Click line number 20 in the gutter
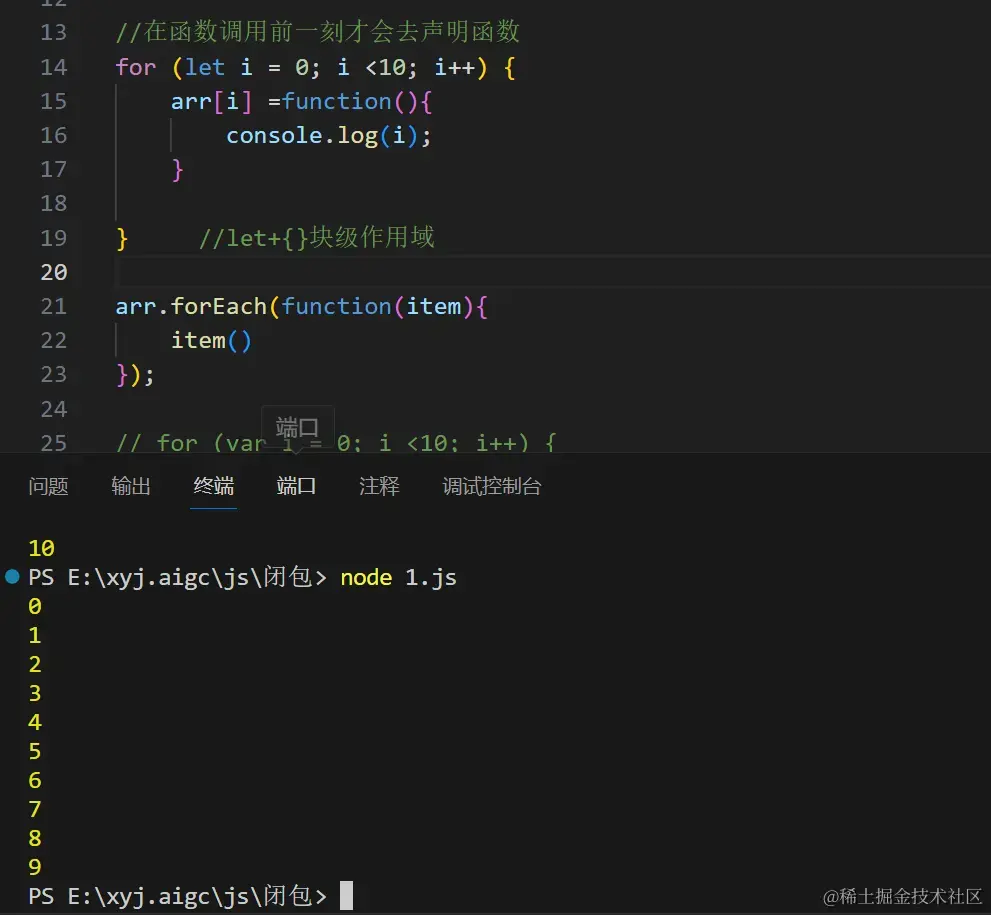Viewport: 991px width, 915px height. tap(54, 272)
